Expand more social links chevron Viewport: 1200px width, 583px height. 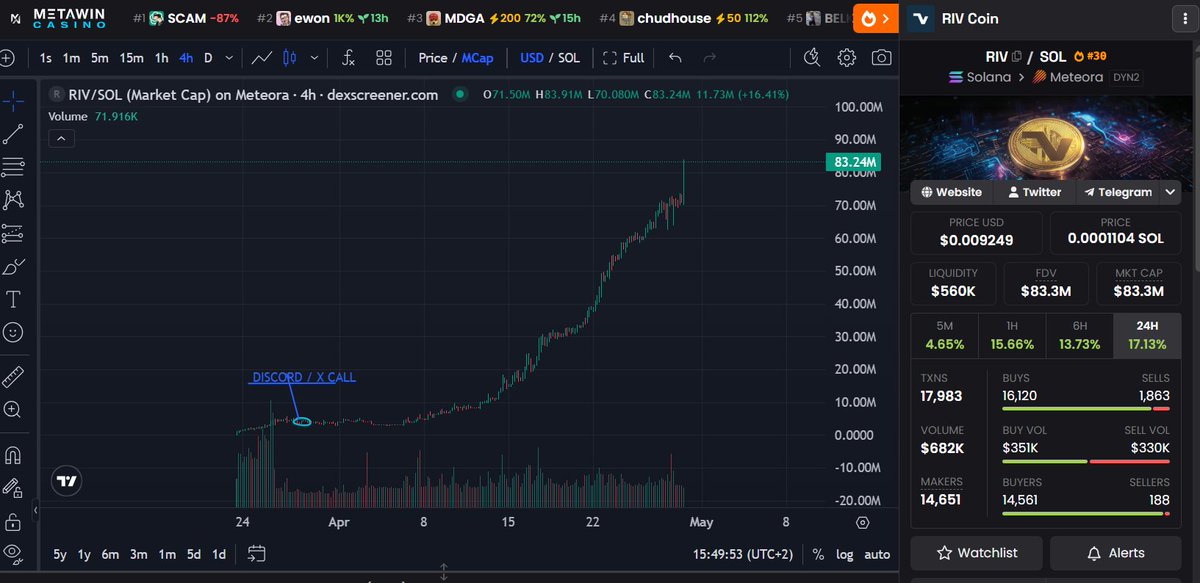[x=1171, y=192]
